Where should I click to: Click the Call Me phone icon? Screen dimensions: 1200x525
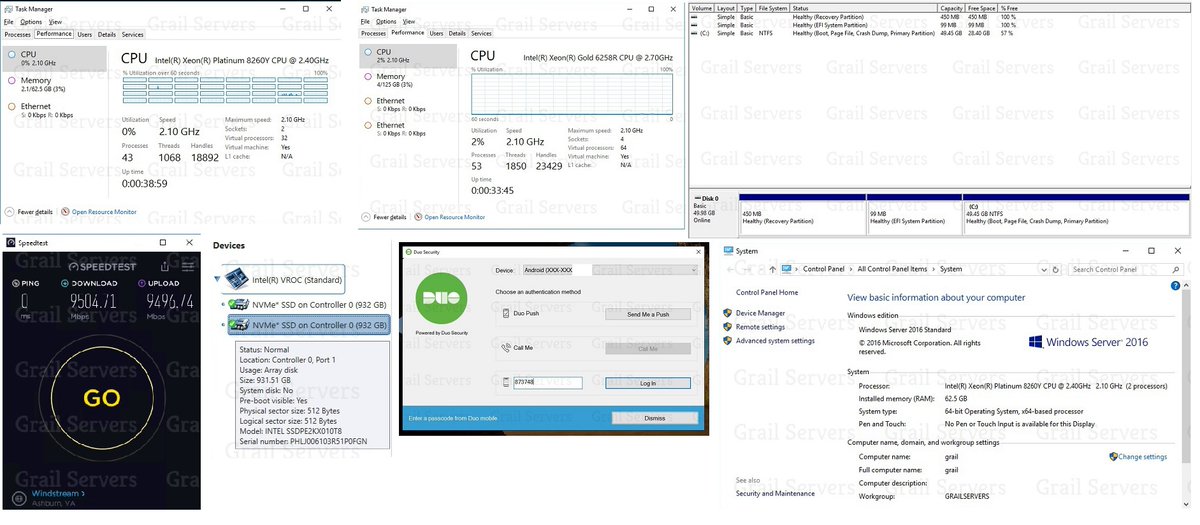506,348
